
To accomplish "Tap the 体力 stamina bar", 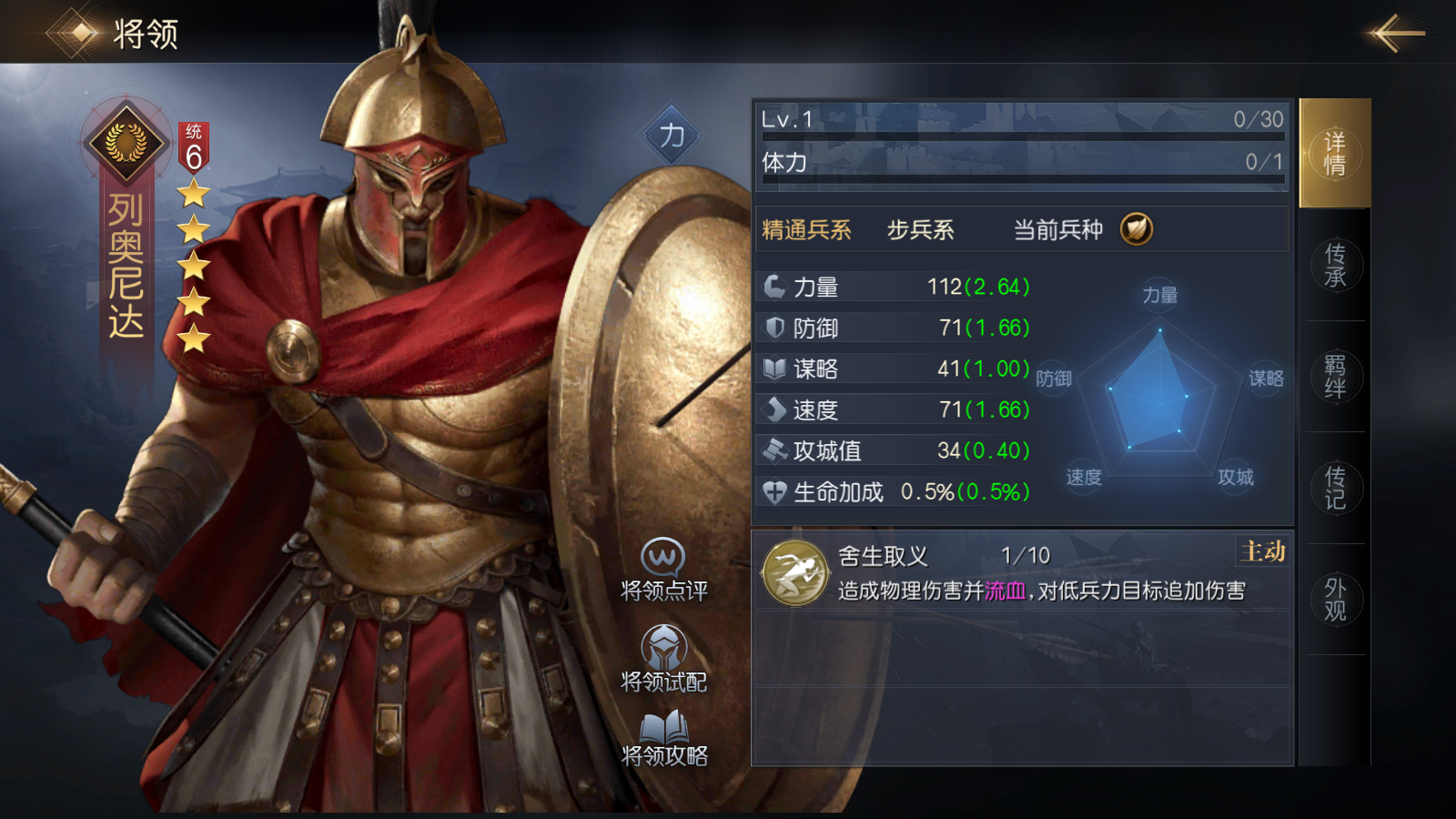I will (x=1023, y=166).
